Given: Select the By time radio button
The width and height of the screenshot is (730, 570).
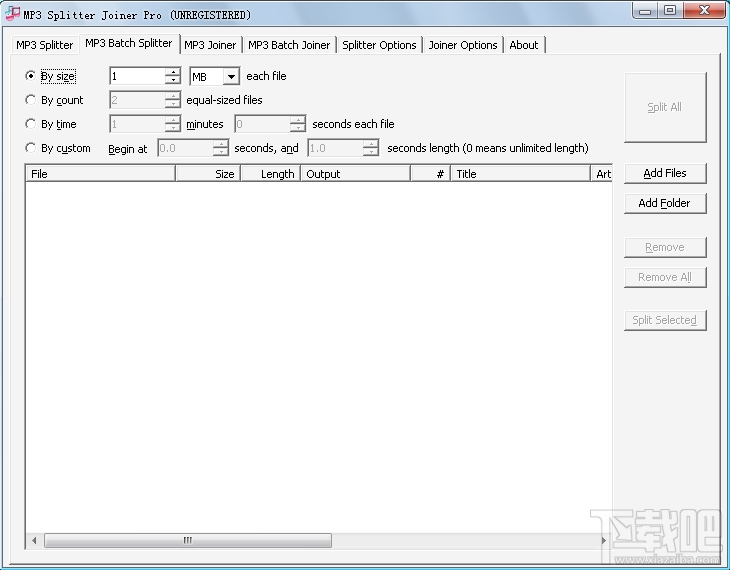Looking at the screenshot, I should pos(30,124).
